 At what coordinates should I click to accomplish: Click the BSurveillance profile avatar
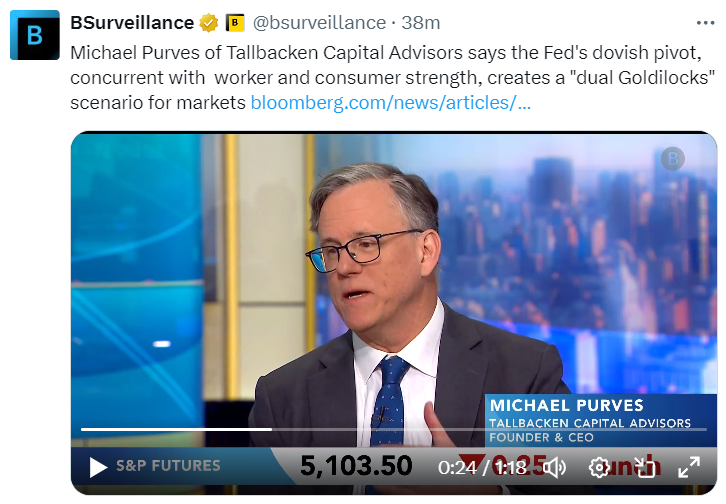[x=35, y=35]
